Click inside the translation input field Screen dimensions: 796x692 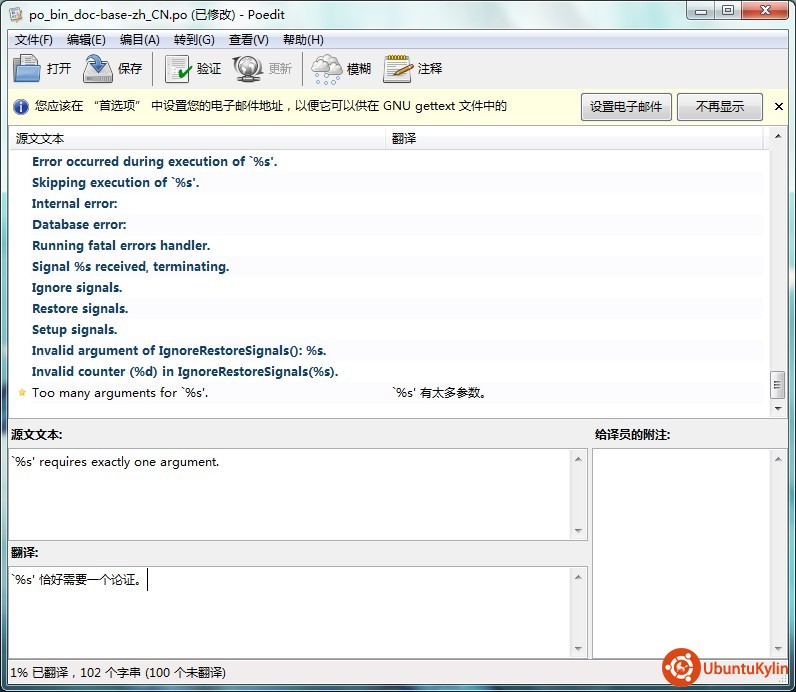tap(290, 612)
